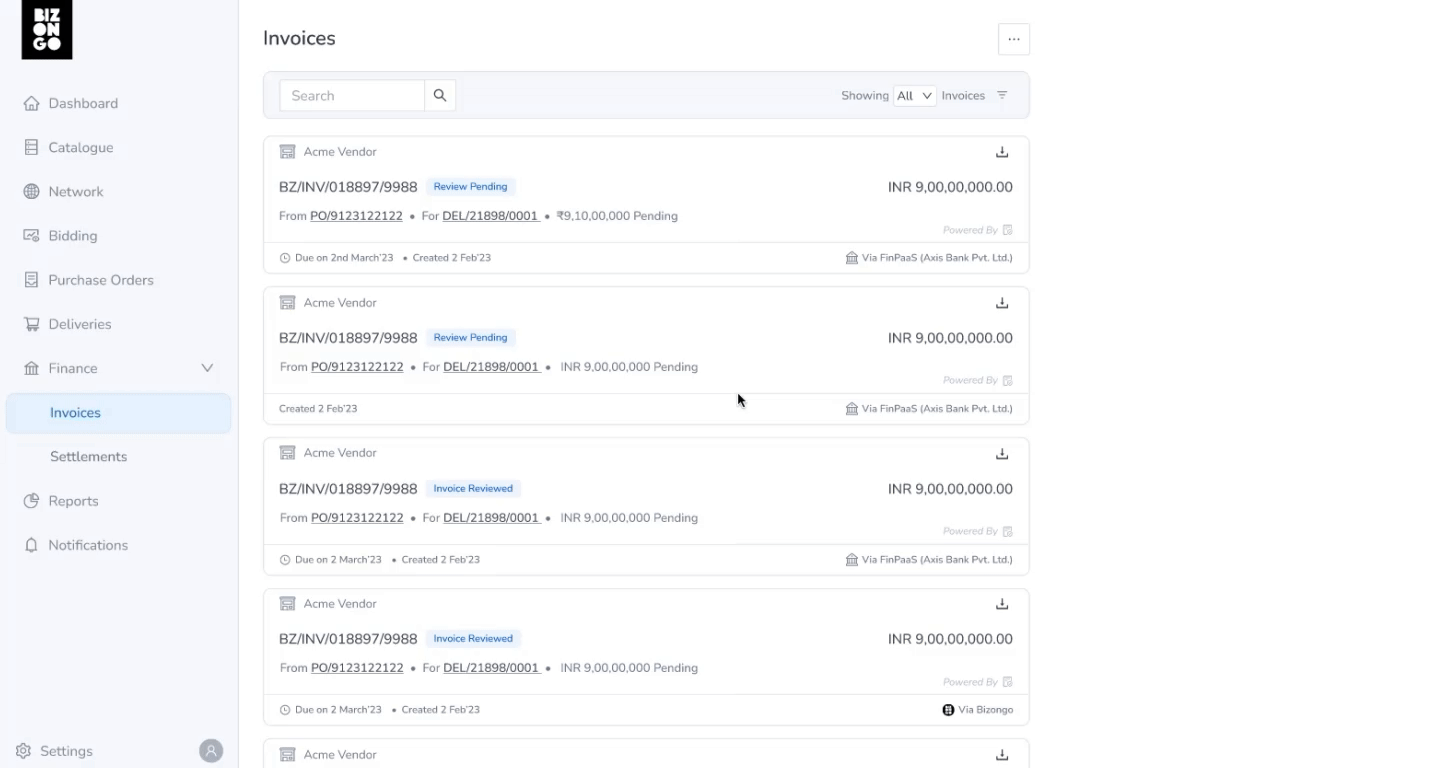
Task: Click the search magnifier icon
Action: point(440,96)
